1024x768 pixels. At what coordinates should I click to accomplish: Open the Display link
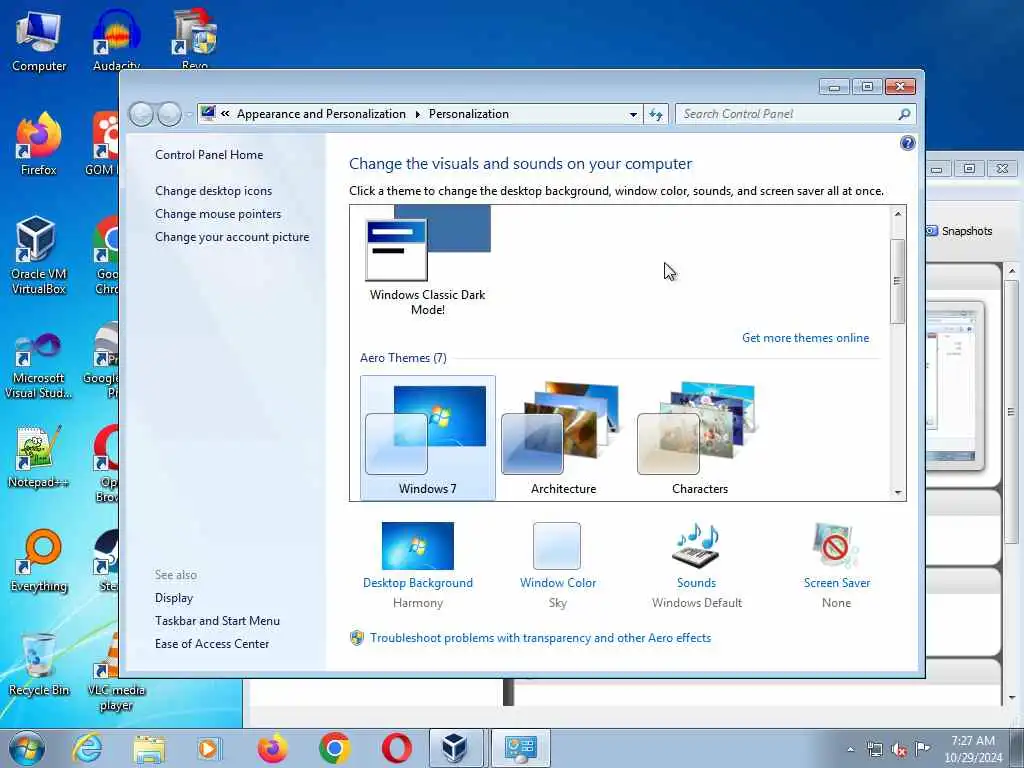coord(174,598)
